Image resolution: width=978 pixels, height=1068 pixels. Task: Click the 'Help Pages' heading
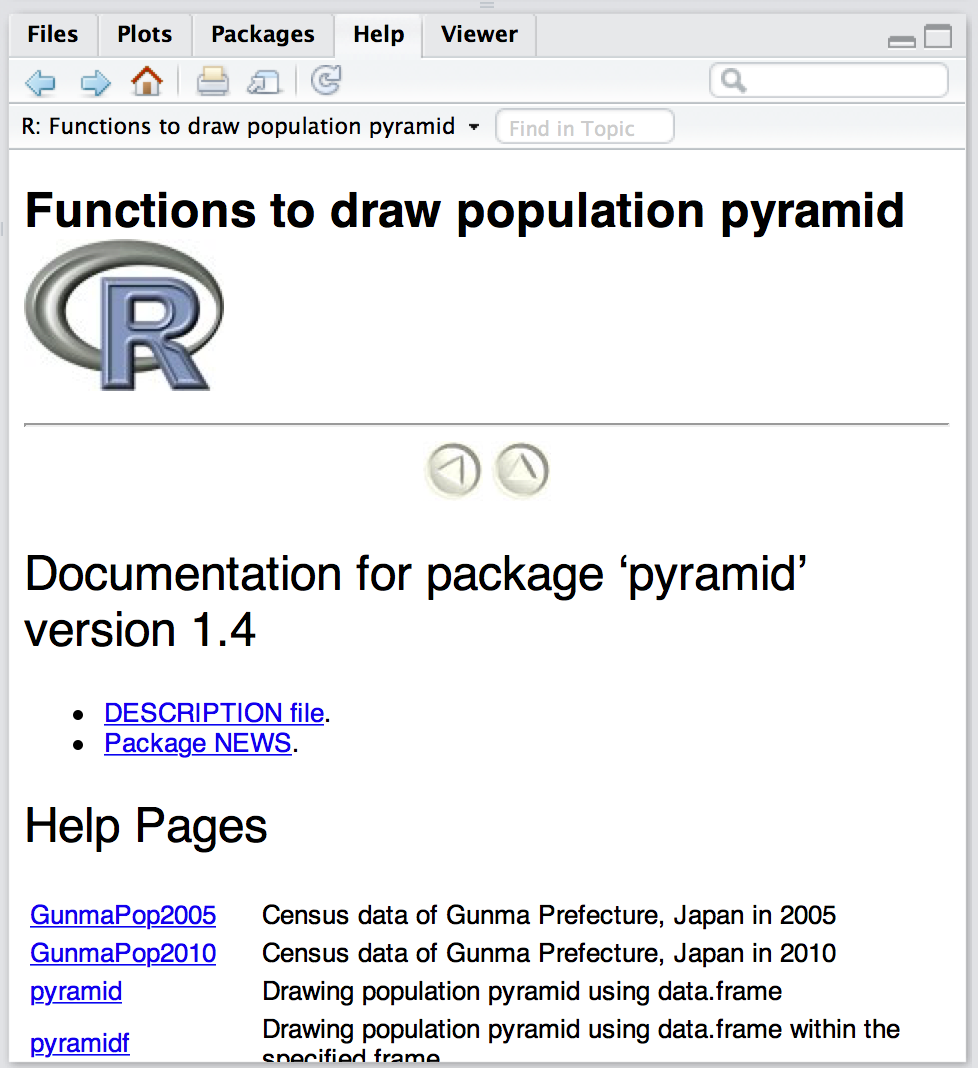(146, 826)
